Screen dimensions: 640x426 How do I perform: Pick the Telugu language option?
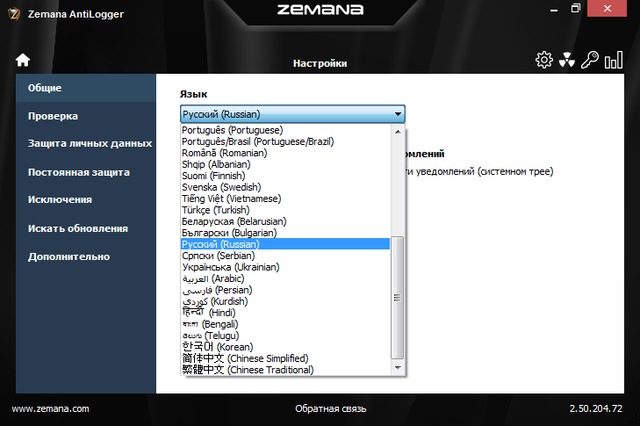click(285, 335)
